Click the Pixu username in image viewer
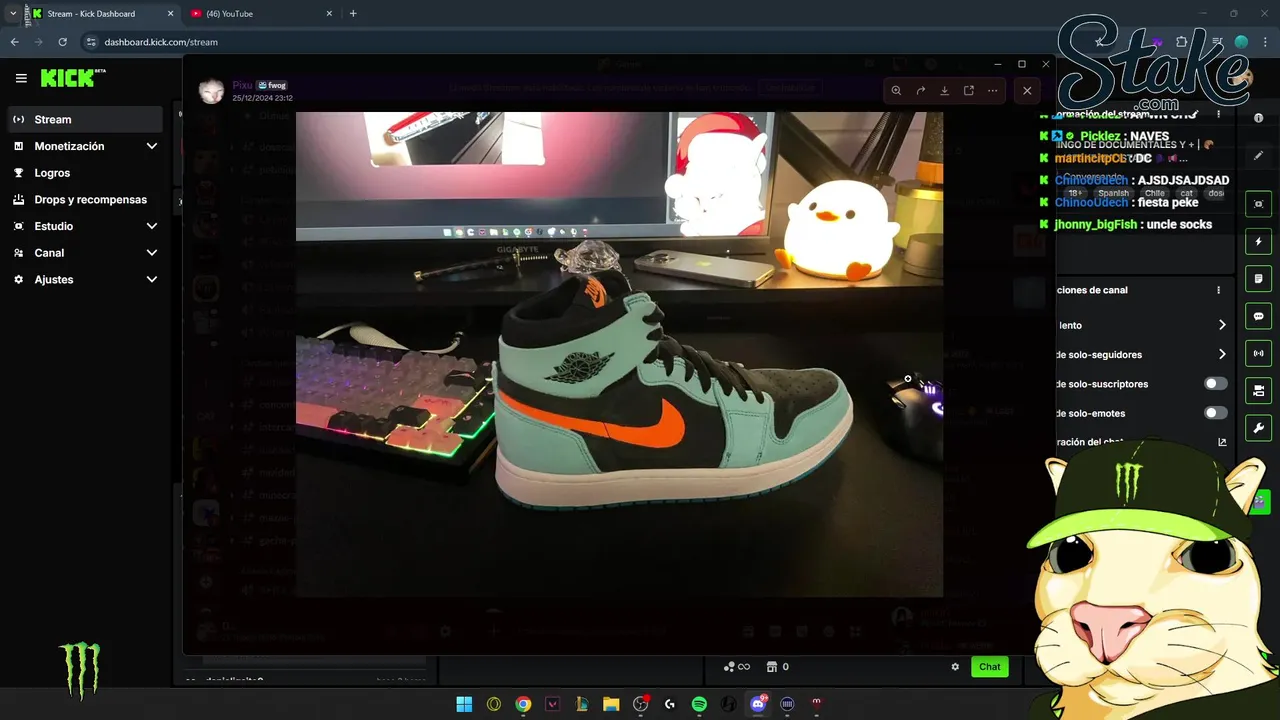 pos(242,85)
